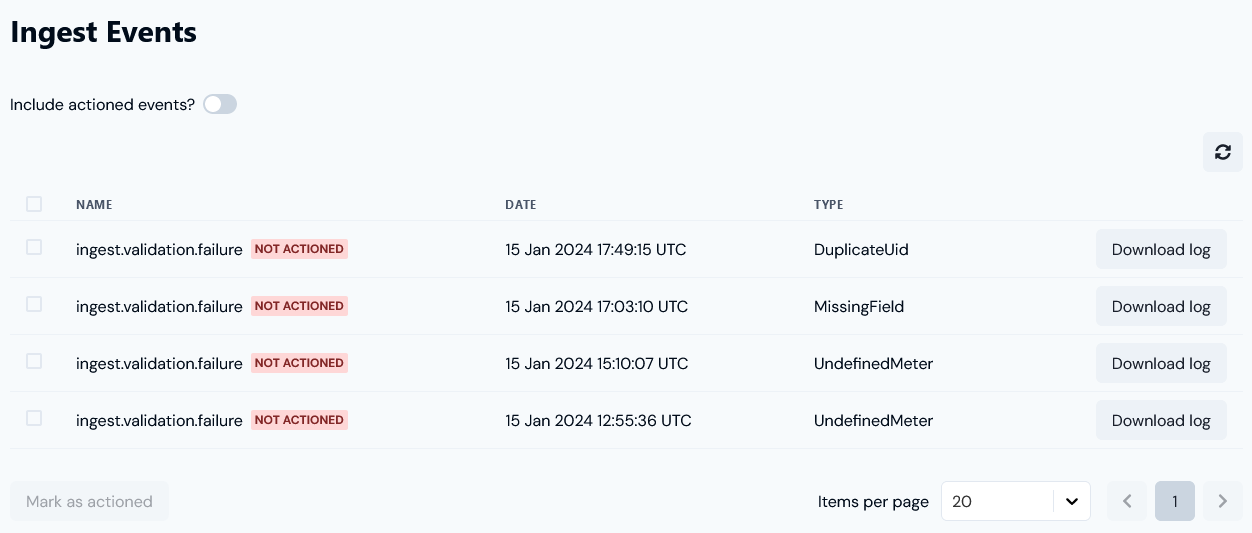Select page 1 in pagination
This screenshot has width=1252, height=533.
tap(1175, 501)
